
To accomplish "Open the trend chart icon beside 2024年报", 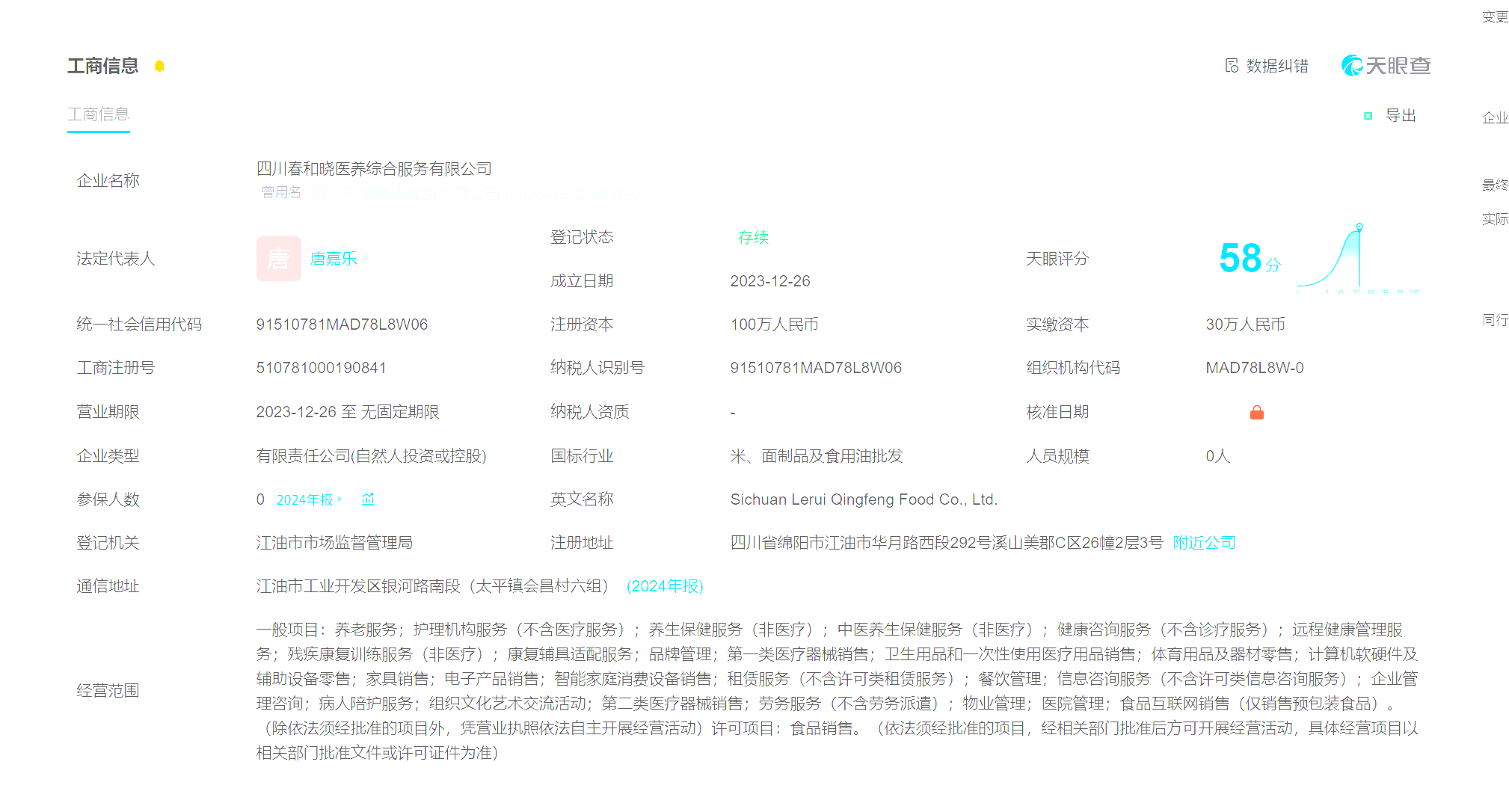I will tap(368, 499).
